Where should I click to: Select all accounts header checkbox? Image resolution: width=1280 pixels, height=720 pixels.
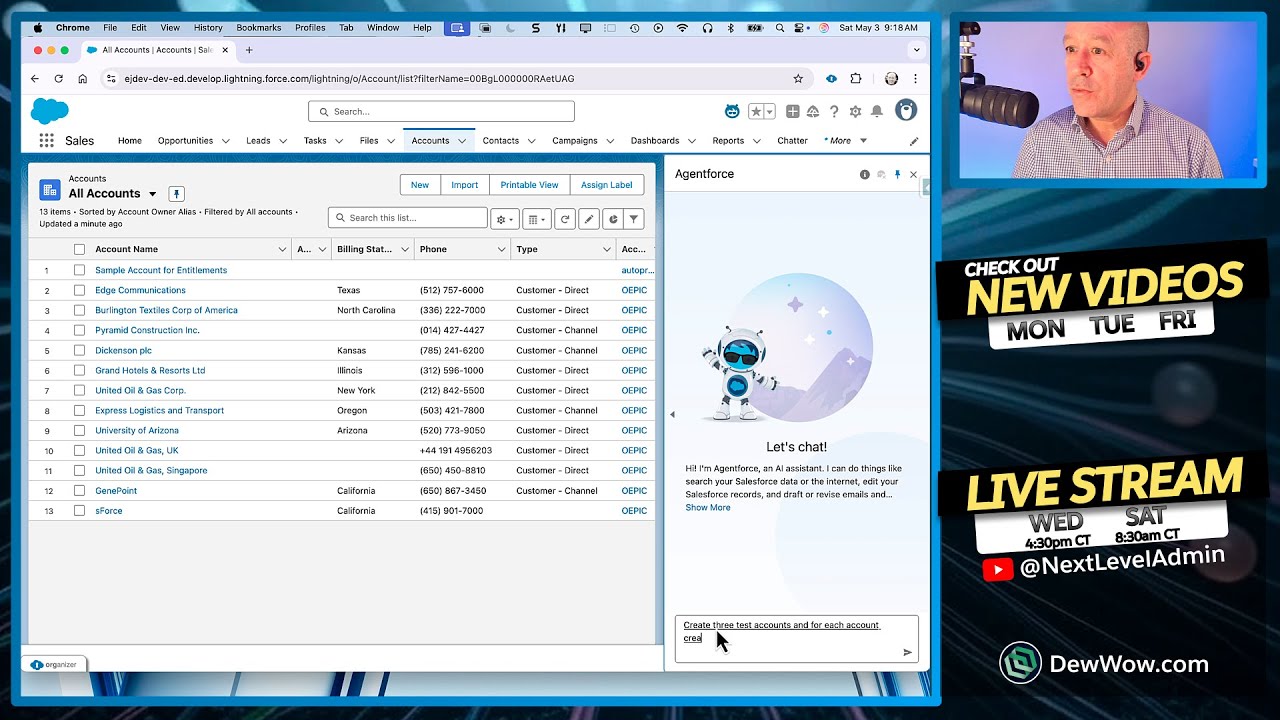79,249
